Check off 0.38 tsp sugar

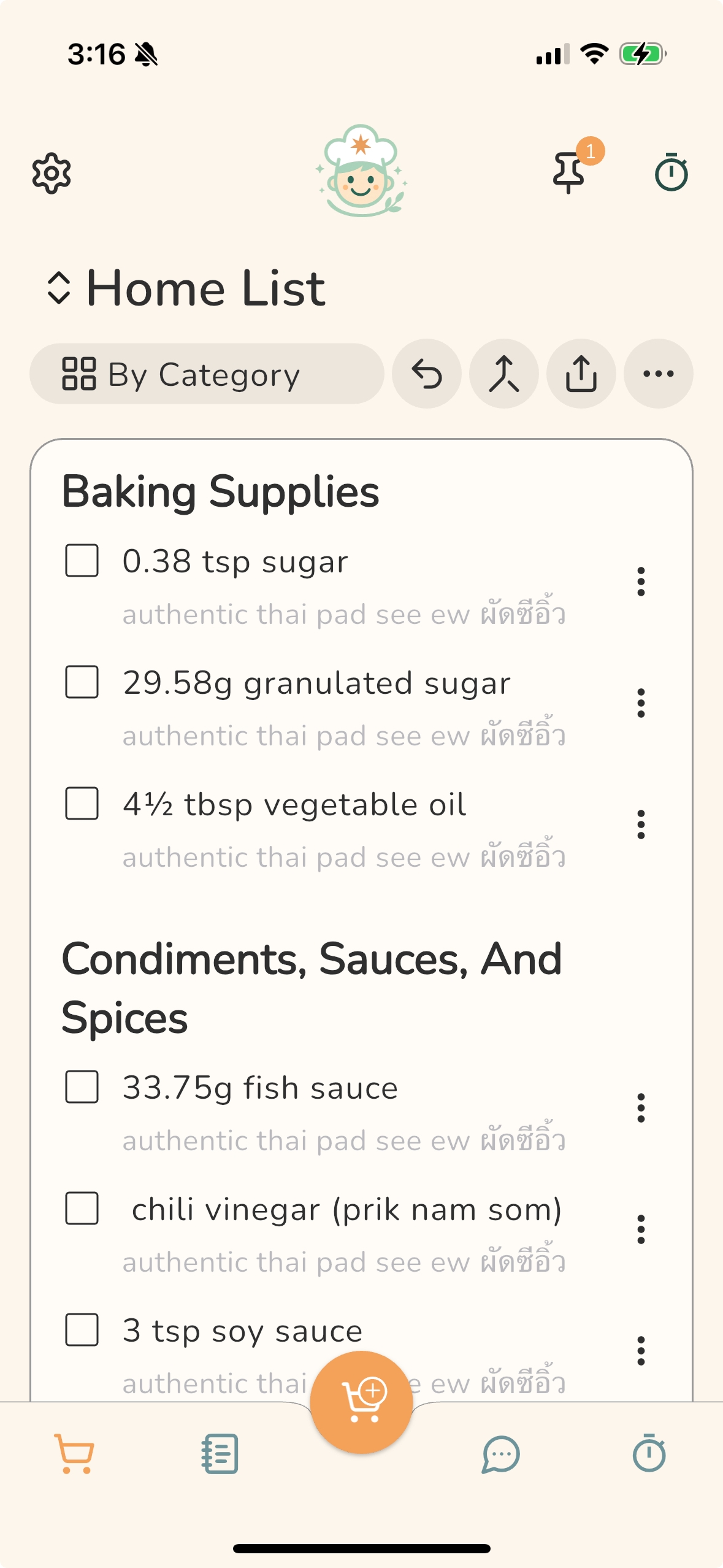[x=82, y=561]
